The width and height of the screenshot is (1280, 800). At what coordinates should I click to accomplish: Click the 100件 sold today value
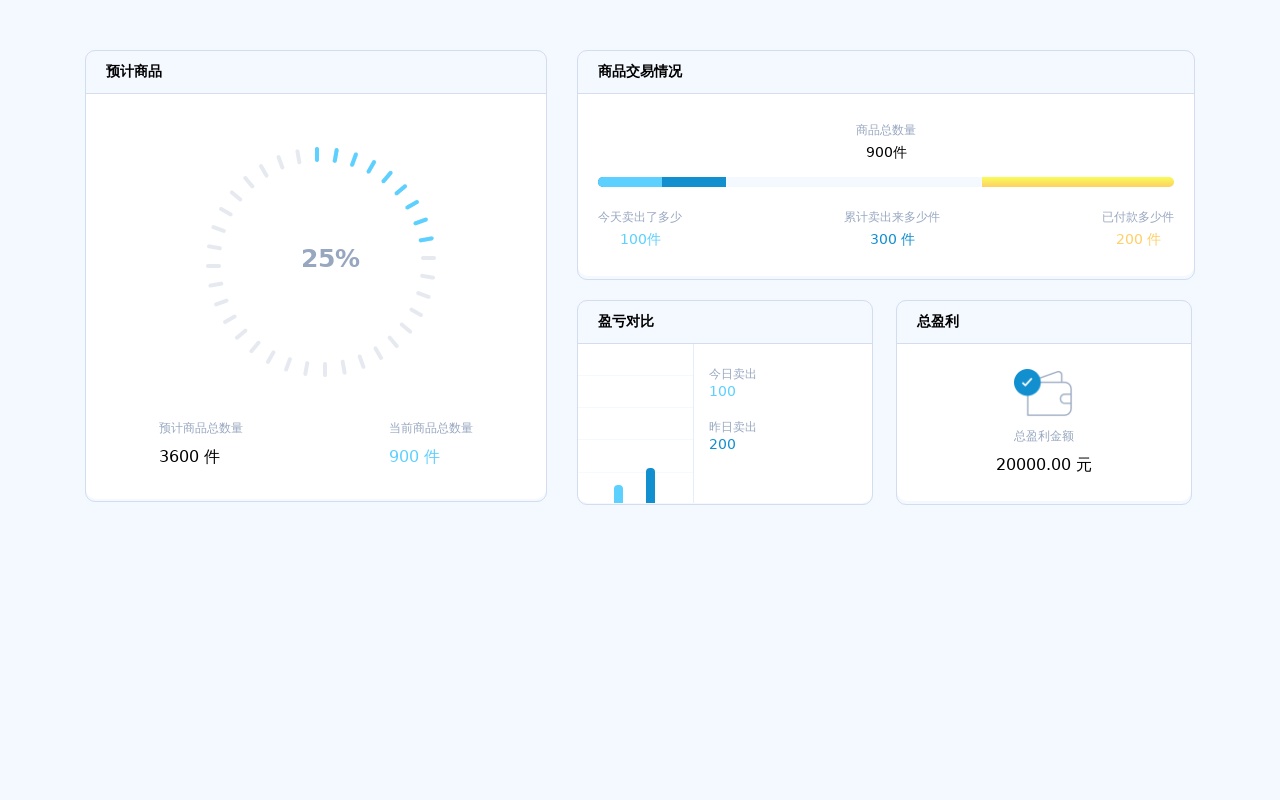tap(640, 240)
